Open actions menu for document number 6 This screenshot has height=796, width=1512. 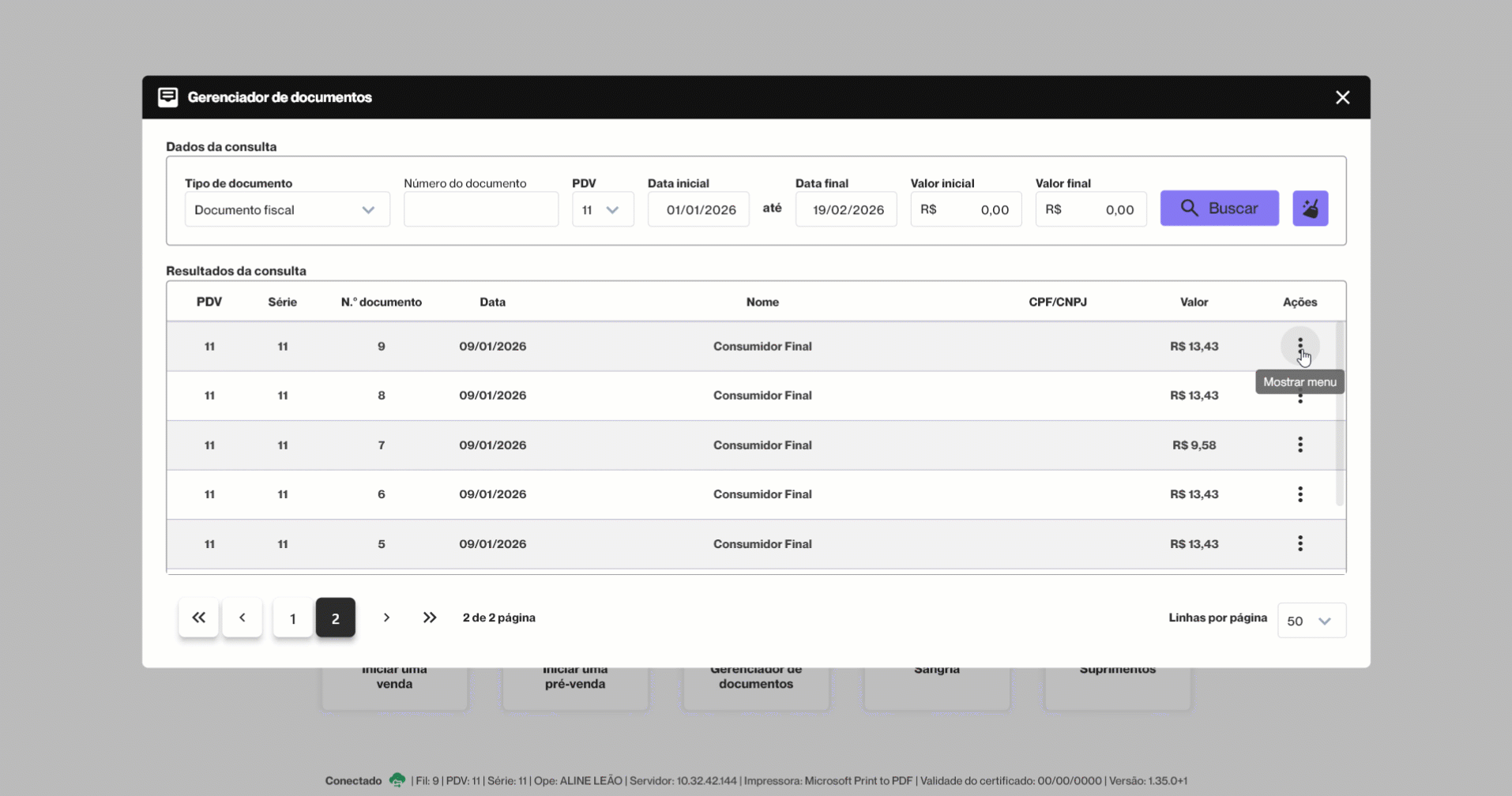[1299, 494]
